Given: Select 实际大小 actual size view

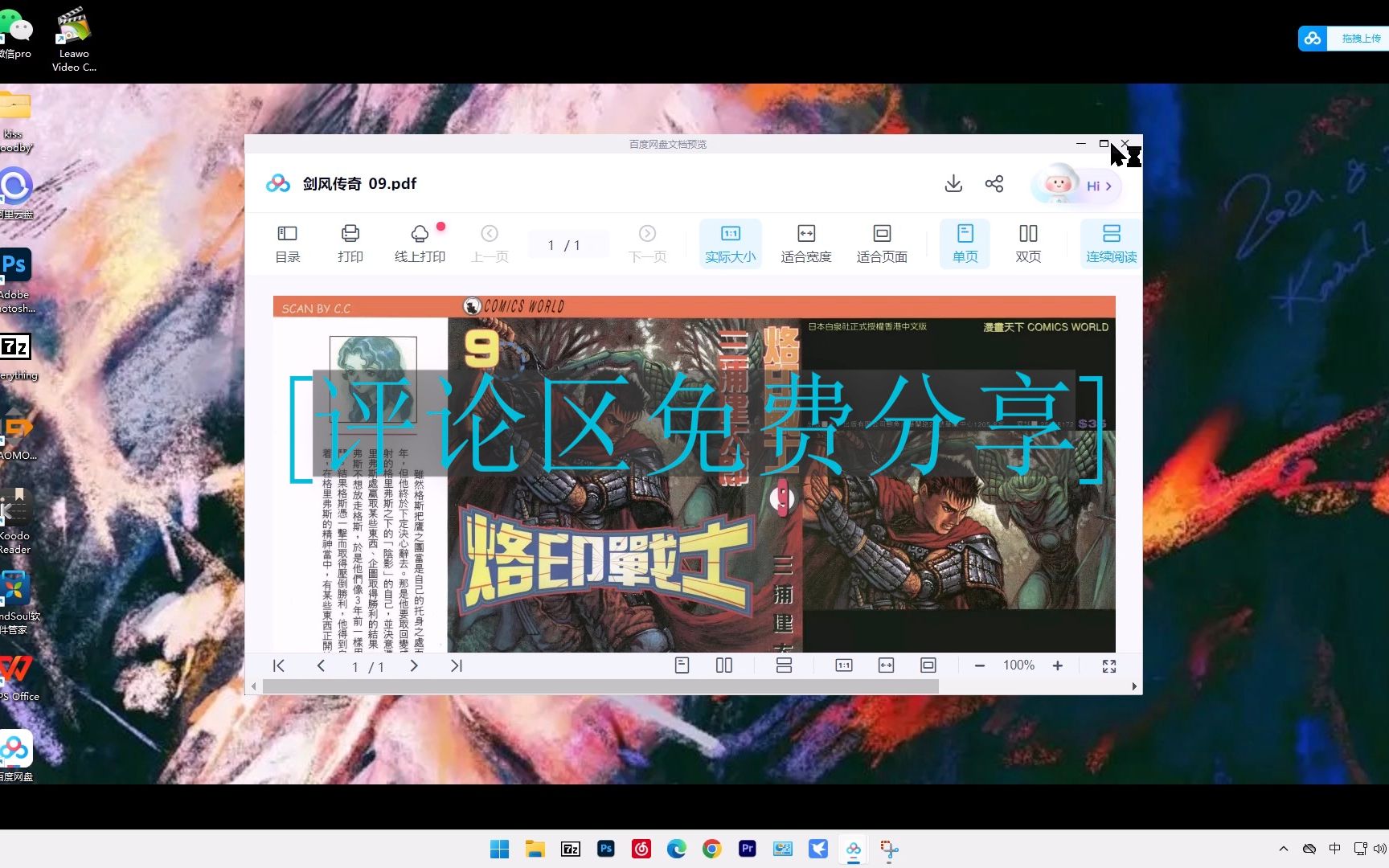Looking at the screenshot, I should 730,244.
